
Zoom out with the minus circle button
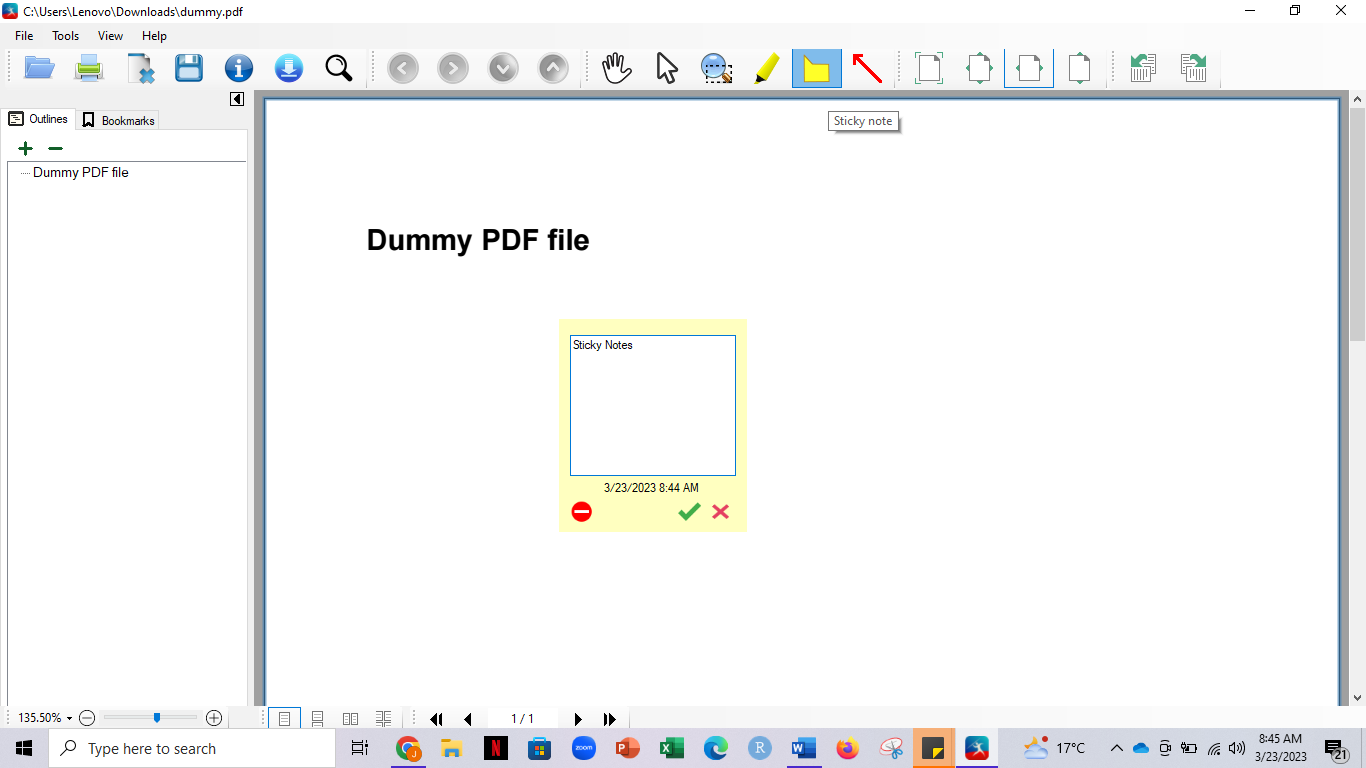pos(87,718)
